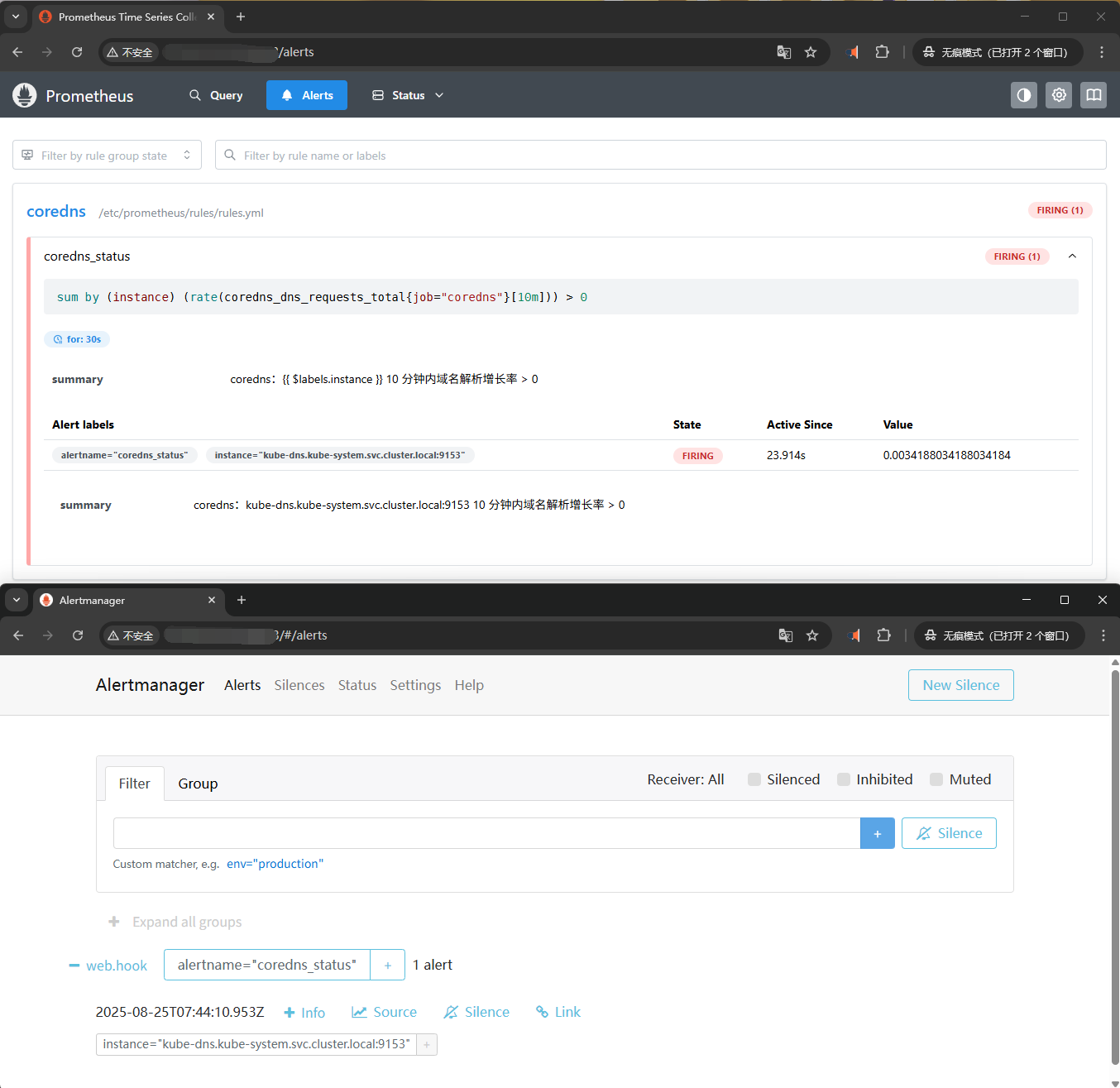Click the blue plus add-matcher button
Image resolution: width=1120 pixels, height=1088 pixels.
click(878, 833)
